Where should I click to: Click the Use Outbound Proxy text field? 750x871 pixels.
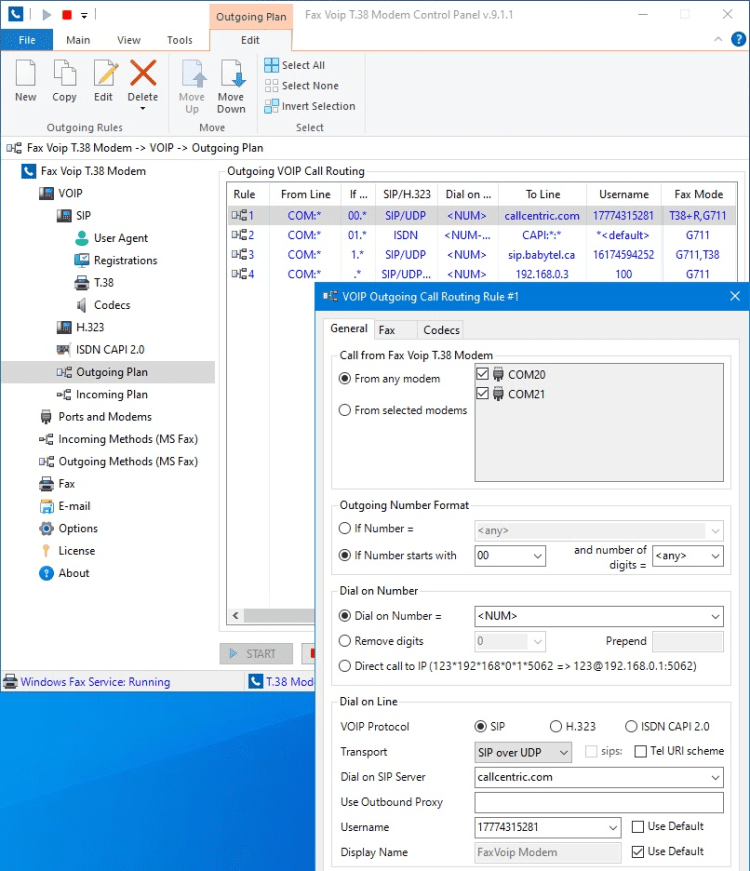pos(598,802)
